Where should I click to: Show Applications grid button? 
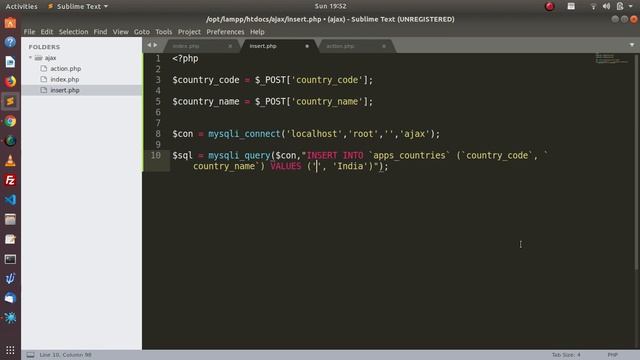pyautogui.click(x=10, y=350)
